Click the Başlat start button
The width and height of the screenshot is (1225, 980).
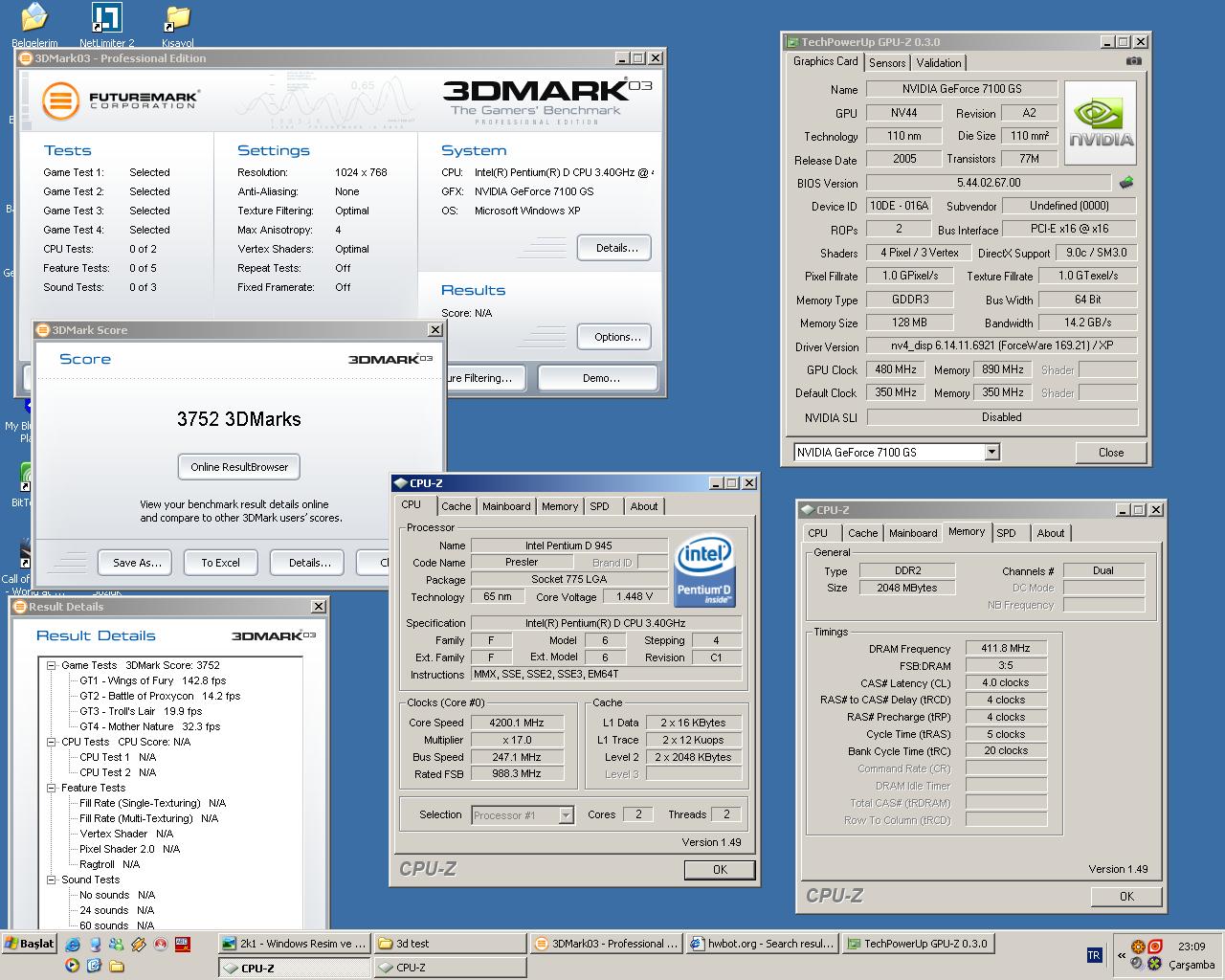pyautogui.click(x=30, y=944)
